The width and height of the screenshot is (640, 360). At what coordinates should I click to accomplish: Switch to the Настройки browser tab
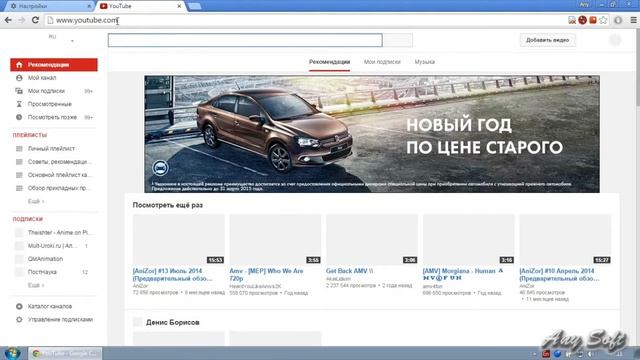pyautogui.click(x=49, y=6)
